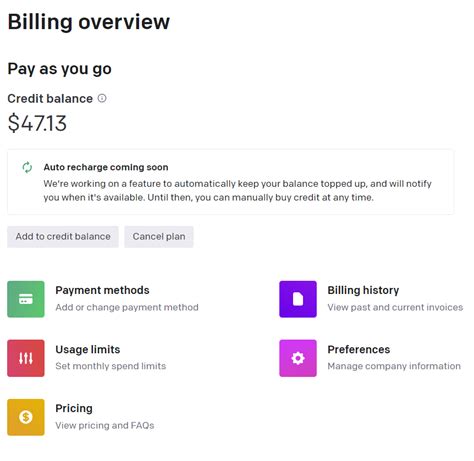474x461 pixels.
Task: Click 'View past and current invoices' text
Action: click(x=395, y=307)
